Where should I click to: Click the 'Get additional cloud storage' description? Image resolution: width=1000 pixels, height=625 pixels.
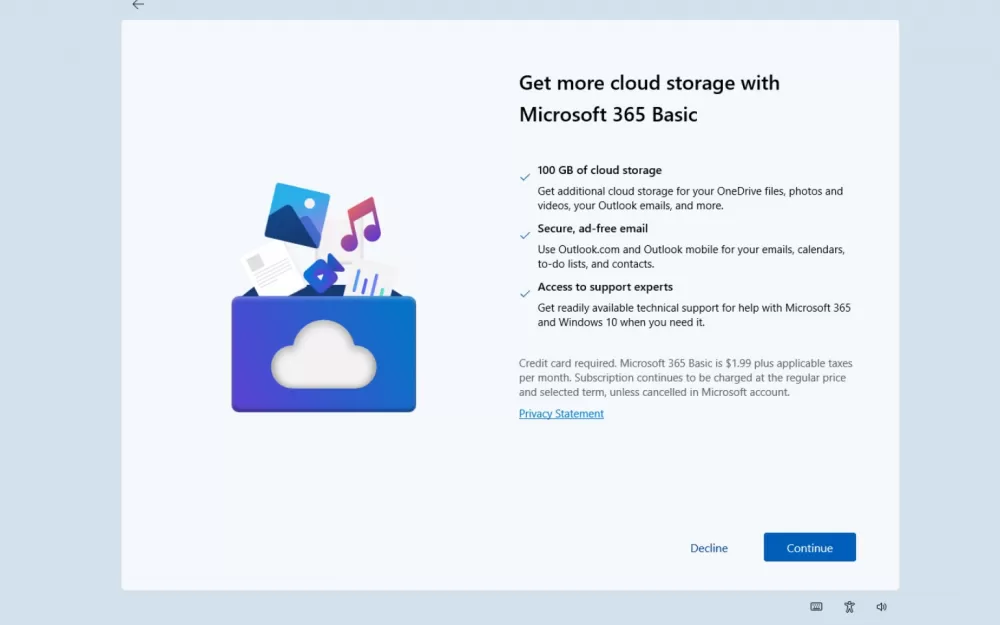pyautogui.click(x=690, y=198)
